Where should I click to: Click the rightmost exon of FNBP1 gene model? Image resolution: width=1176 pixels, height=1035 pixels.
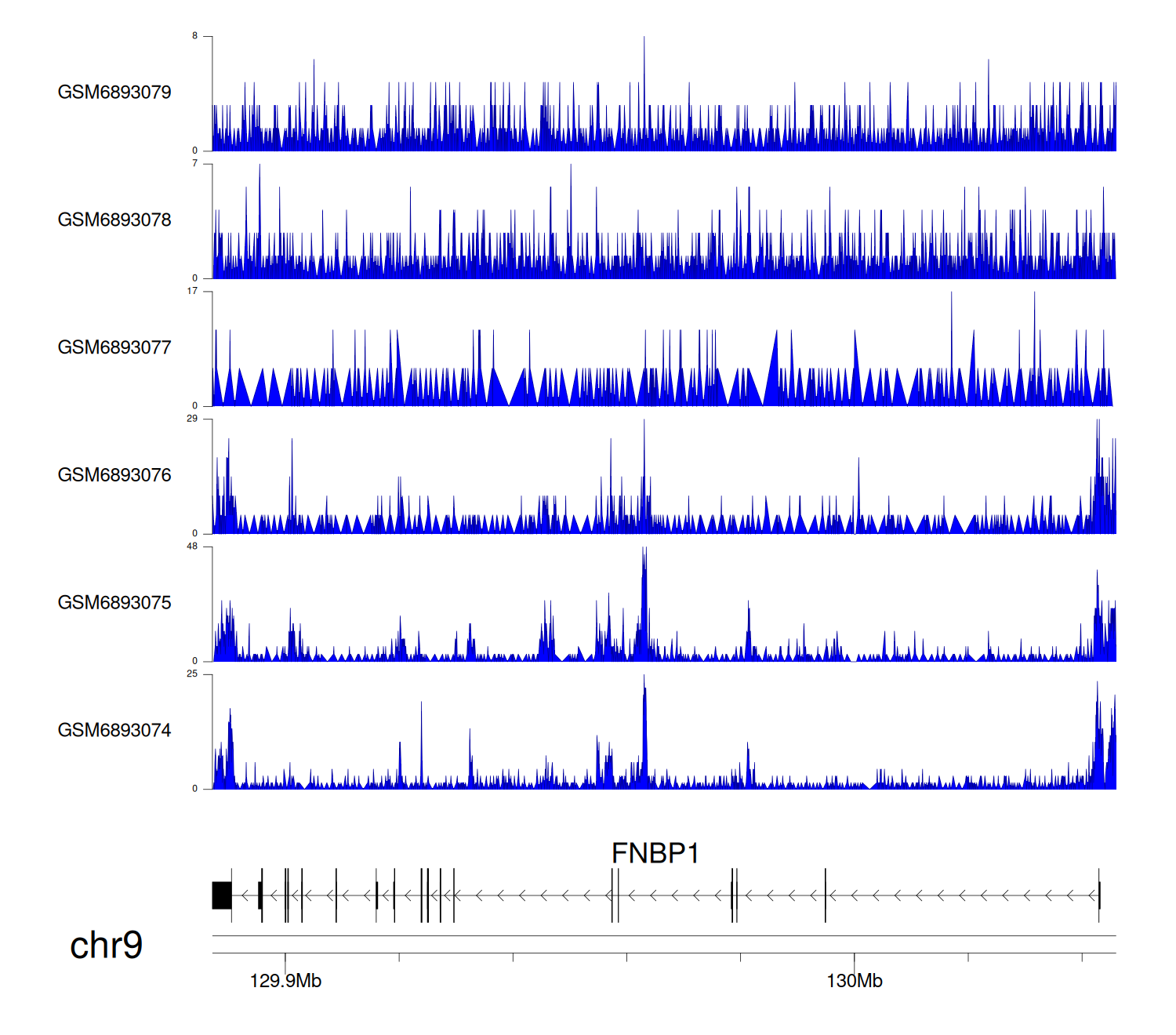click(1099, 895)
